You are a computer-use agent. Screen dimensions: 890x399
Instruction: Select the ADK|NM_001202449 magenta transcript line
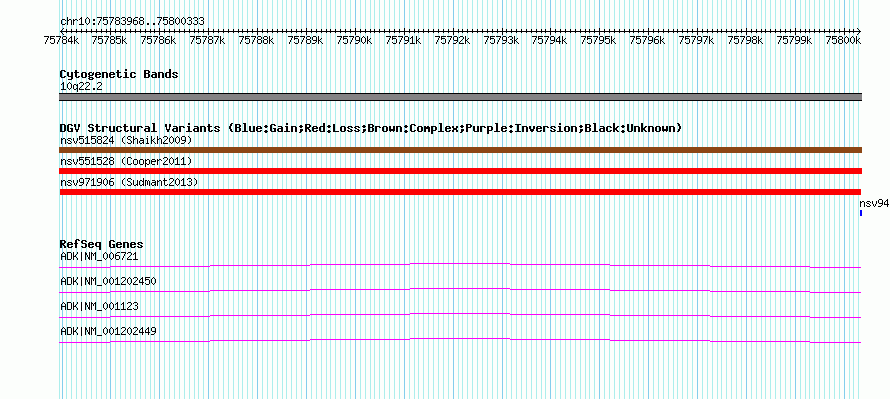(x=460, y=341)
